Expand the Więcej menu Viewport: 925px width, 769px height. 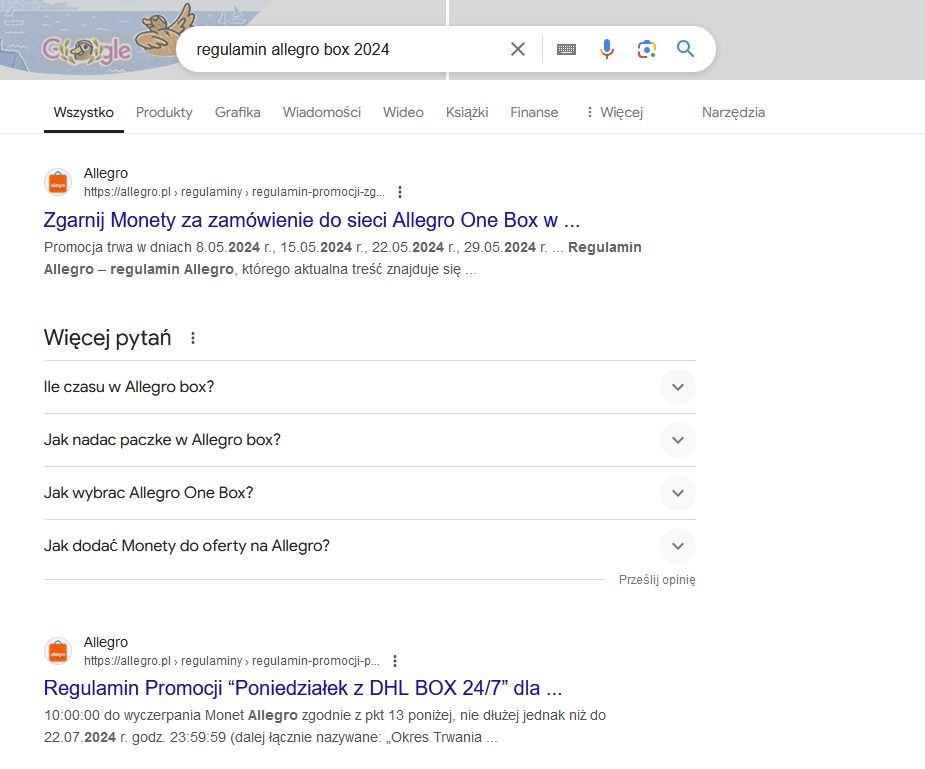[x=614, y=112]
